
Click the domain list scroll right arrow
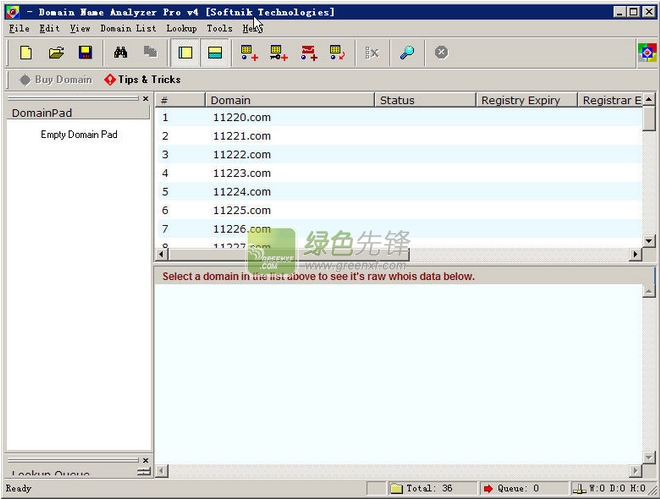(x=635, y=254)
